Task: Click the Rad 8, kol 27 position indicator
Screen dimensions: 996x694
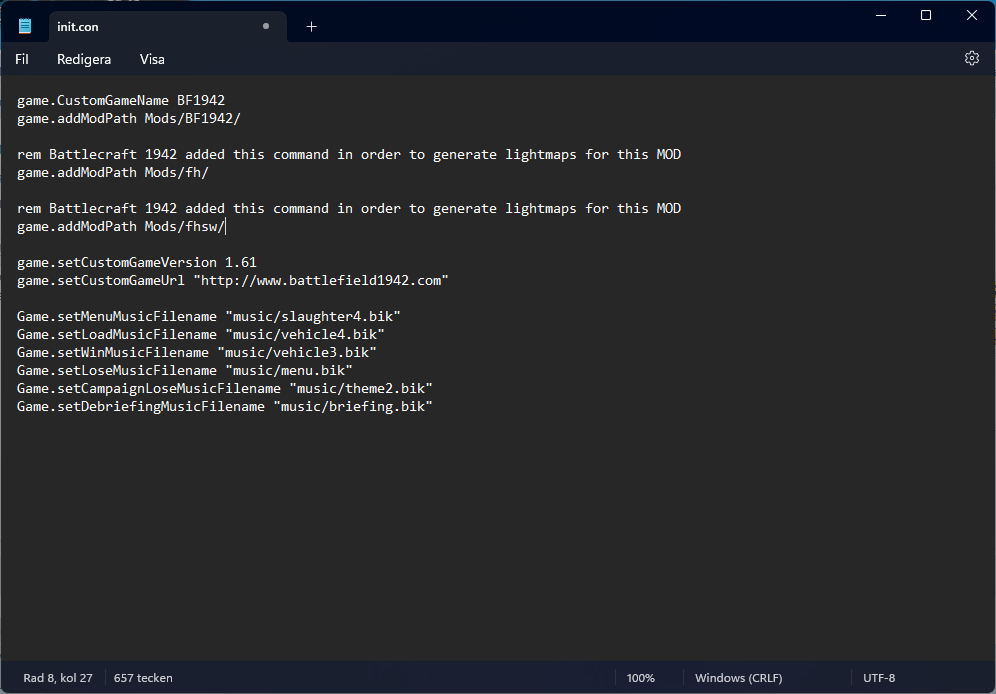Action: (58, 677)
